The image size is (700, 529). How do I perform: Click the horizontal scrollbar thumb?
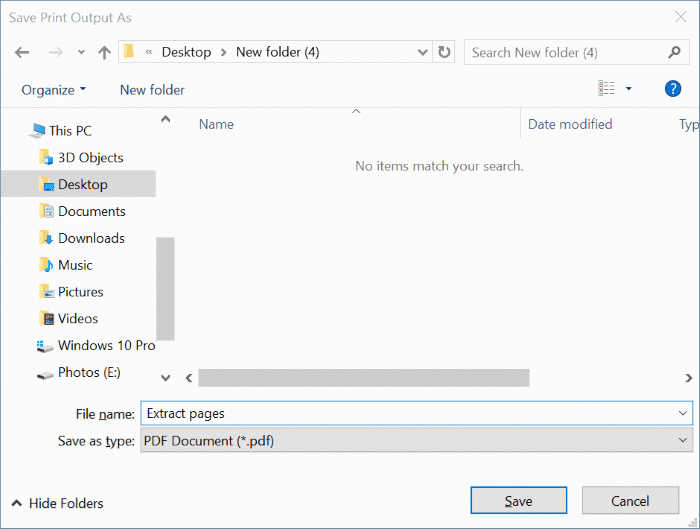(x=364, y=378)
